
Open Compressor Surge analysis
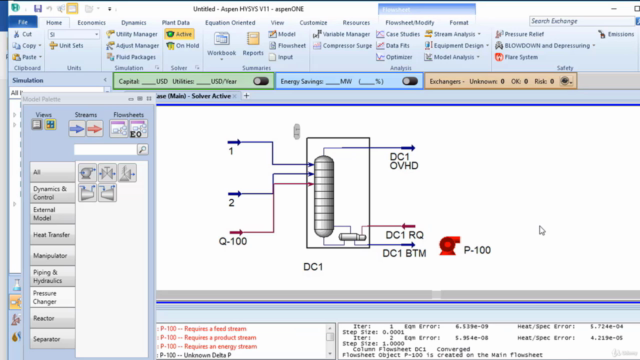pyautogui.click(x=342, y=46)
